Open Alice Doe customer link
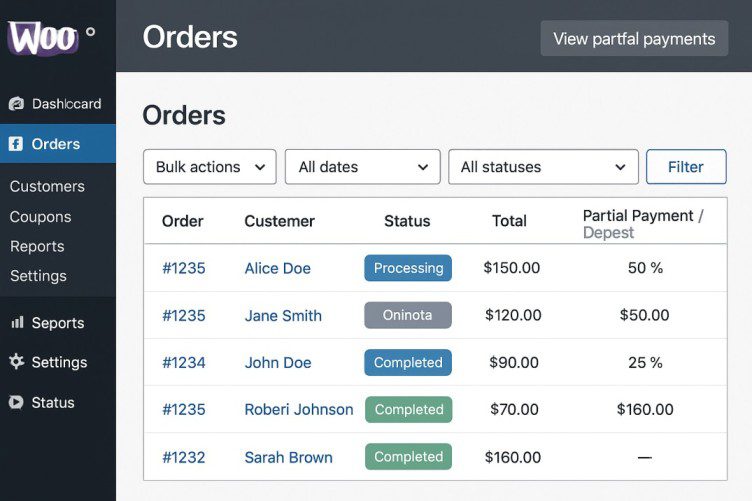This screenshot has width=752, height=501. tap(277, 268)
